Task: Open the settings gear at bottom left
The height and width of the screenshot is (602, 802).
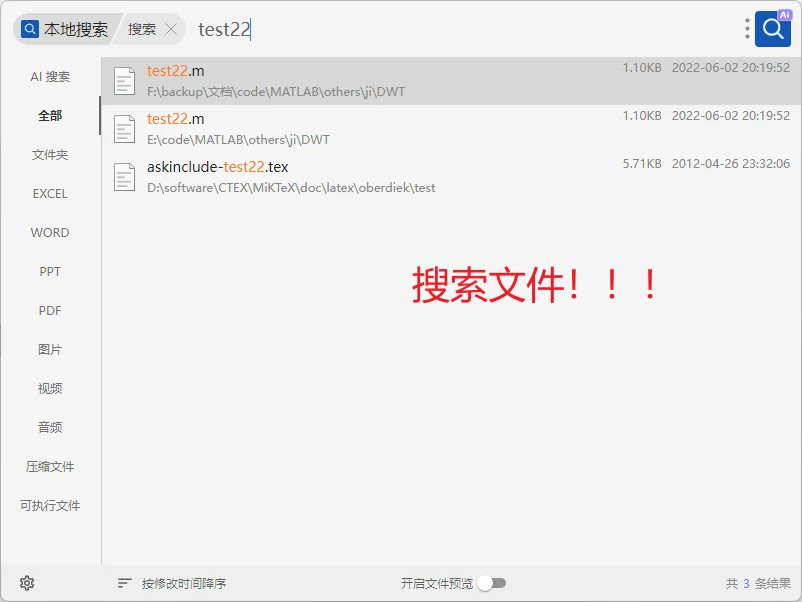Action: [x=27, y=583]
